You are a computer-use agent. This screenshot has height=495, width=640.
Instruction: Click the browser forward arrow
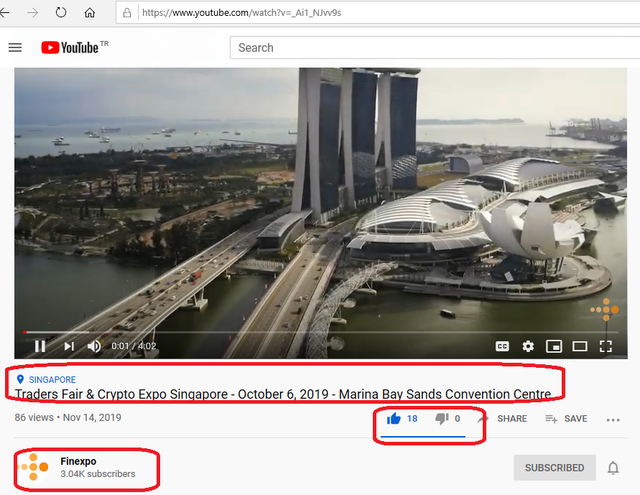coord(32,13)
